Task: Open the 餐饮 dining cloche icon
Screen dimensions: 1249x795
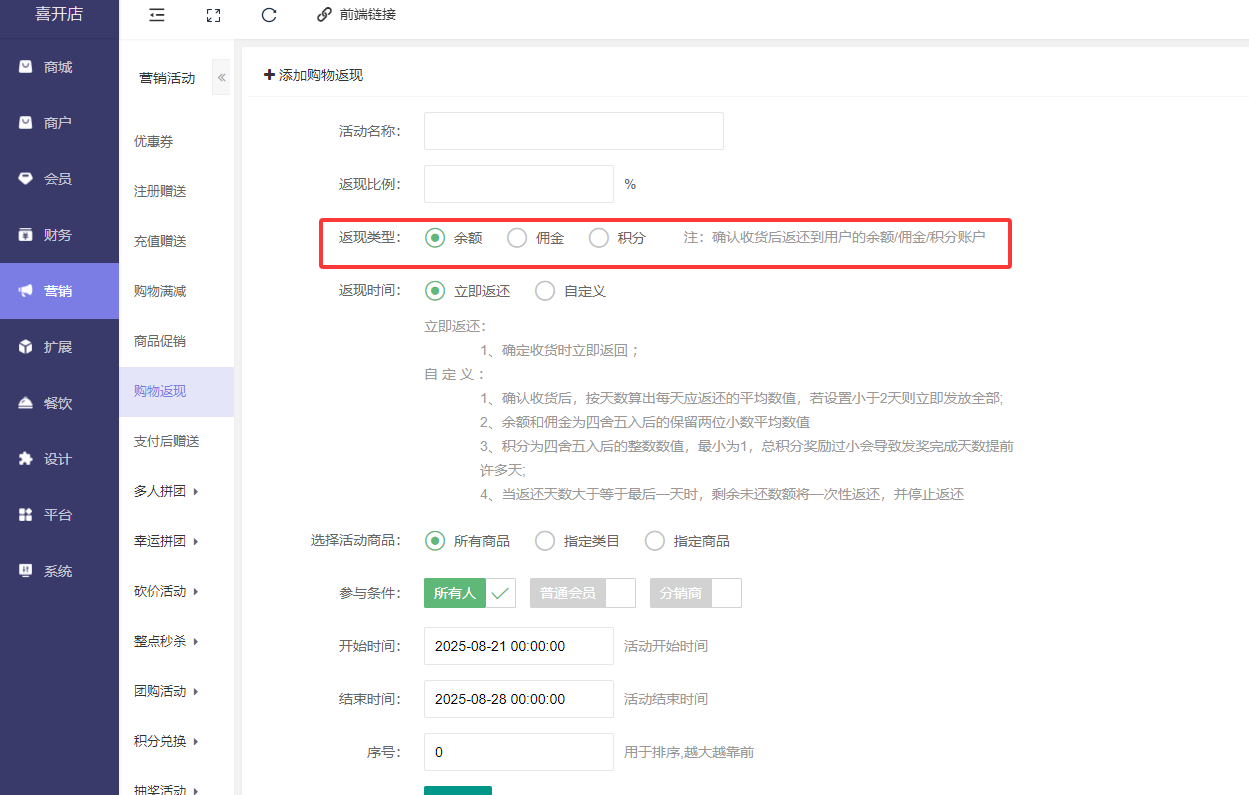Action: [26, 403]
